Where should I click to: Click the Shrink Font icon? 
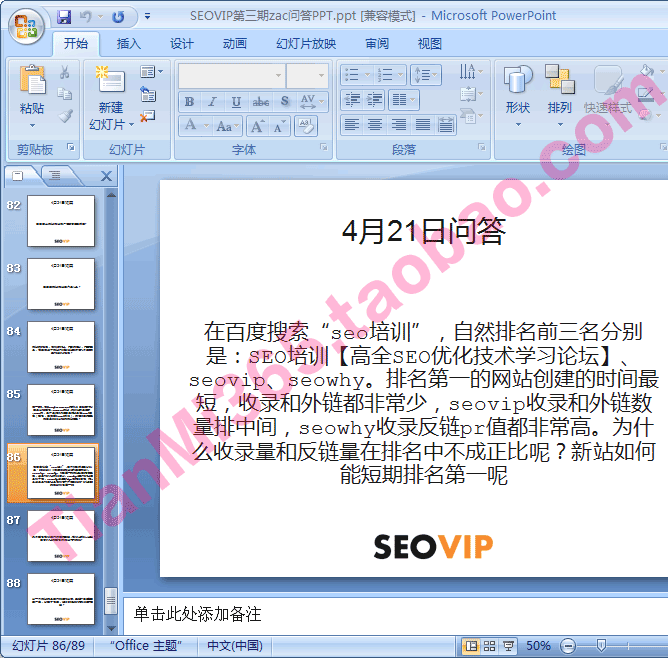pyautogui.click(x=279, y=126)
